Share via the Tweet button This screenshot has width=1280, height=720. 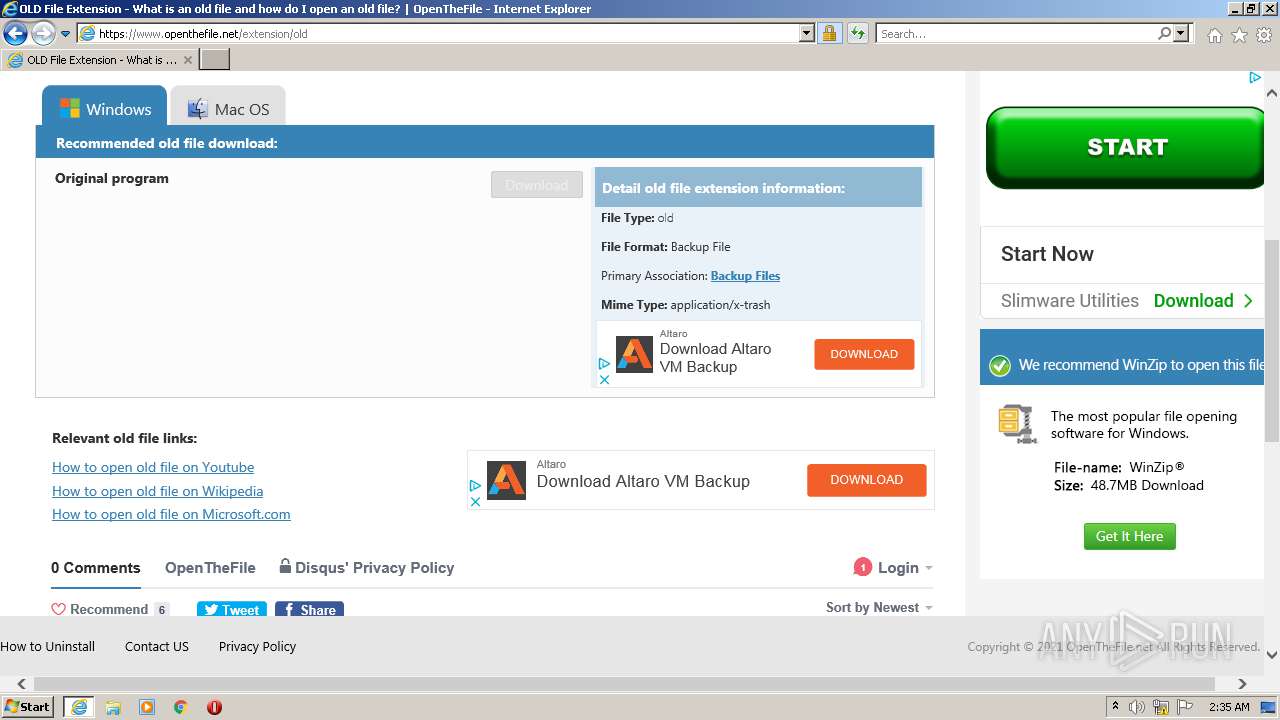point(231,609)
